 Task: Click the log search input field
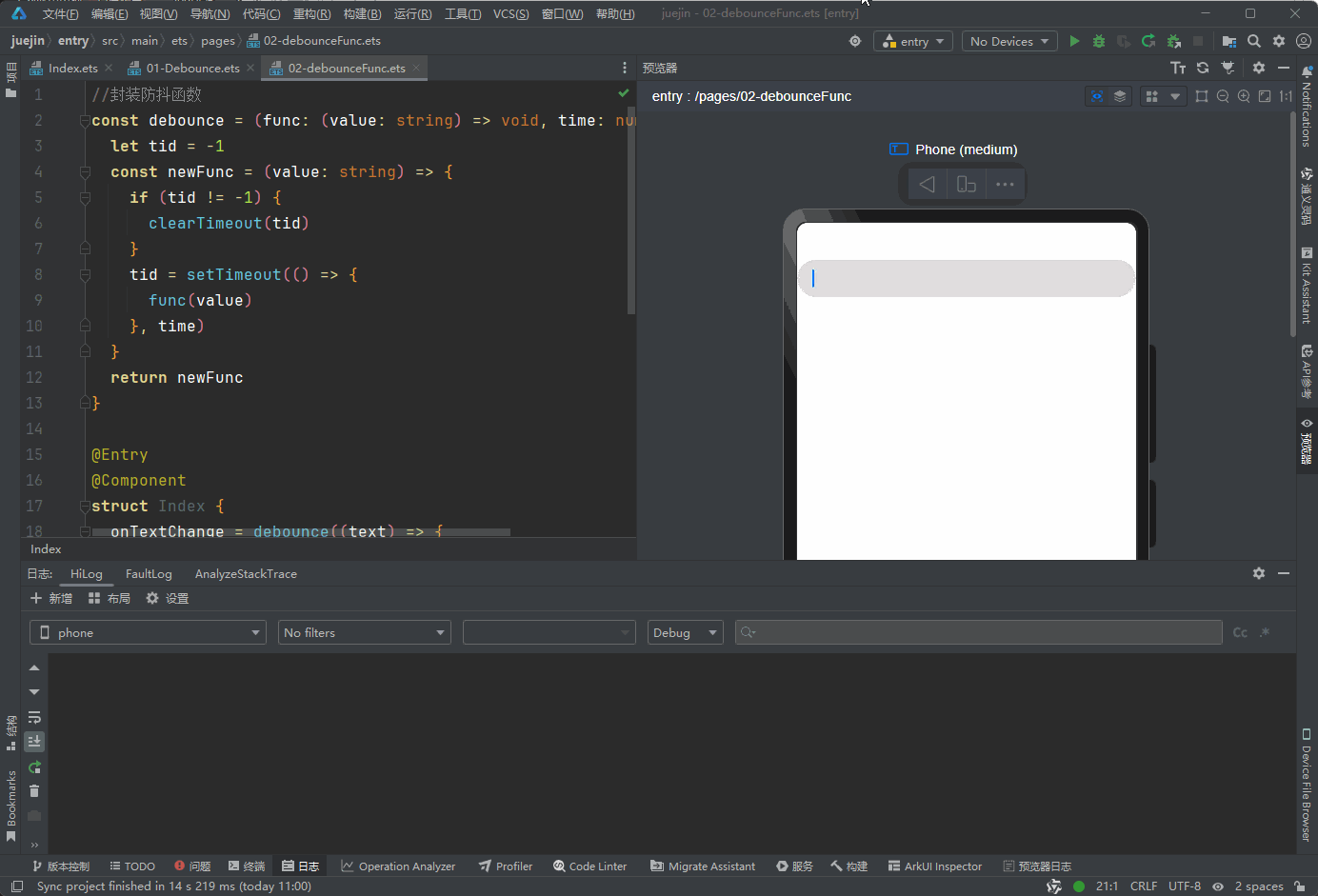click(979, 633)
